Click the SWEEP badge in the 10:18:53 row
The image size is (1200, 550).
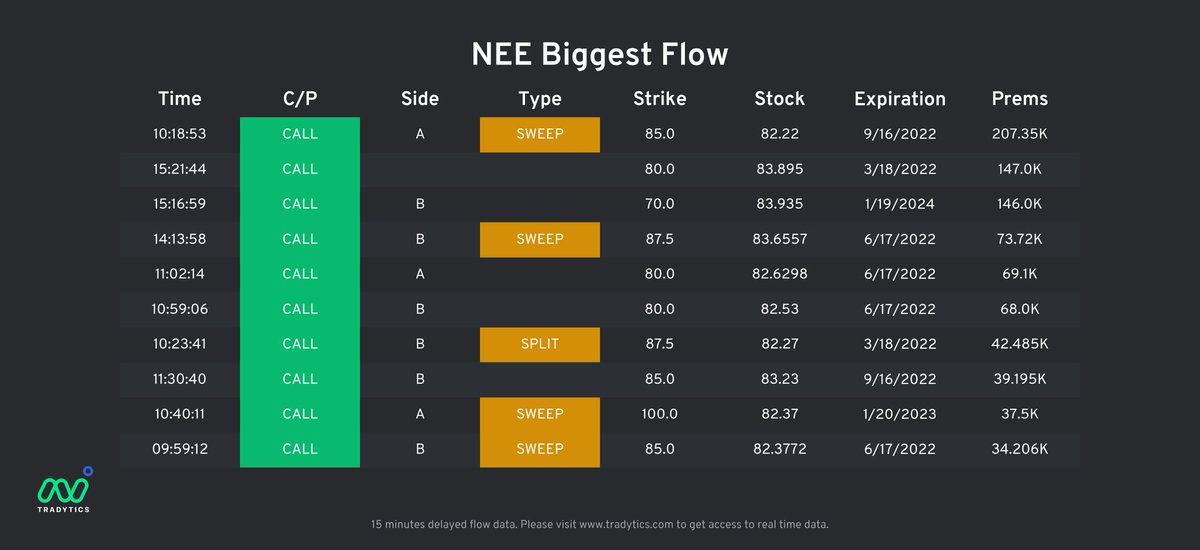click(540, 134)
